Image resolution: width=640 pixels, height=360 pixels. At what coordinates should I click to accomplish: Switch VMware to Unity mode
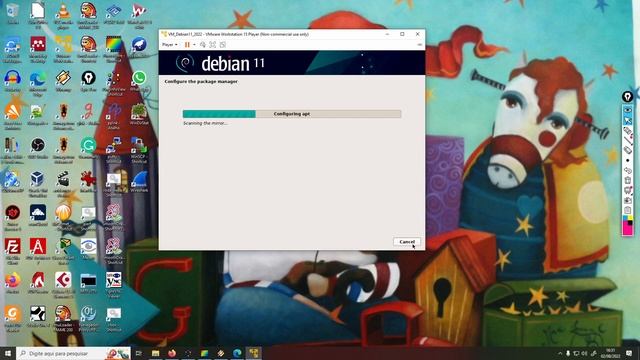(222, 45)
